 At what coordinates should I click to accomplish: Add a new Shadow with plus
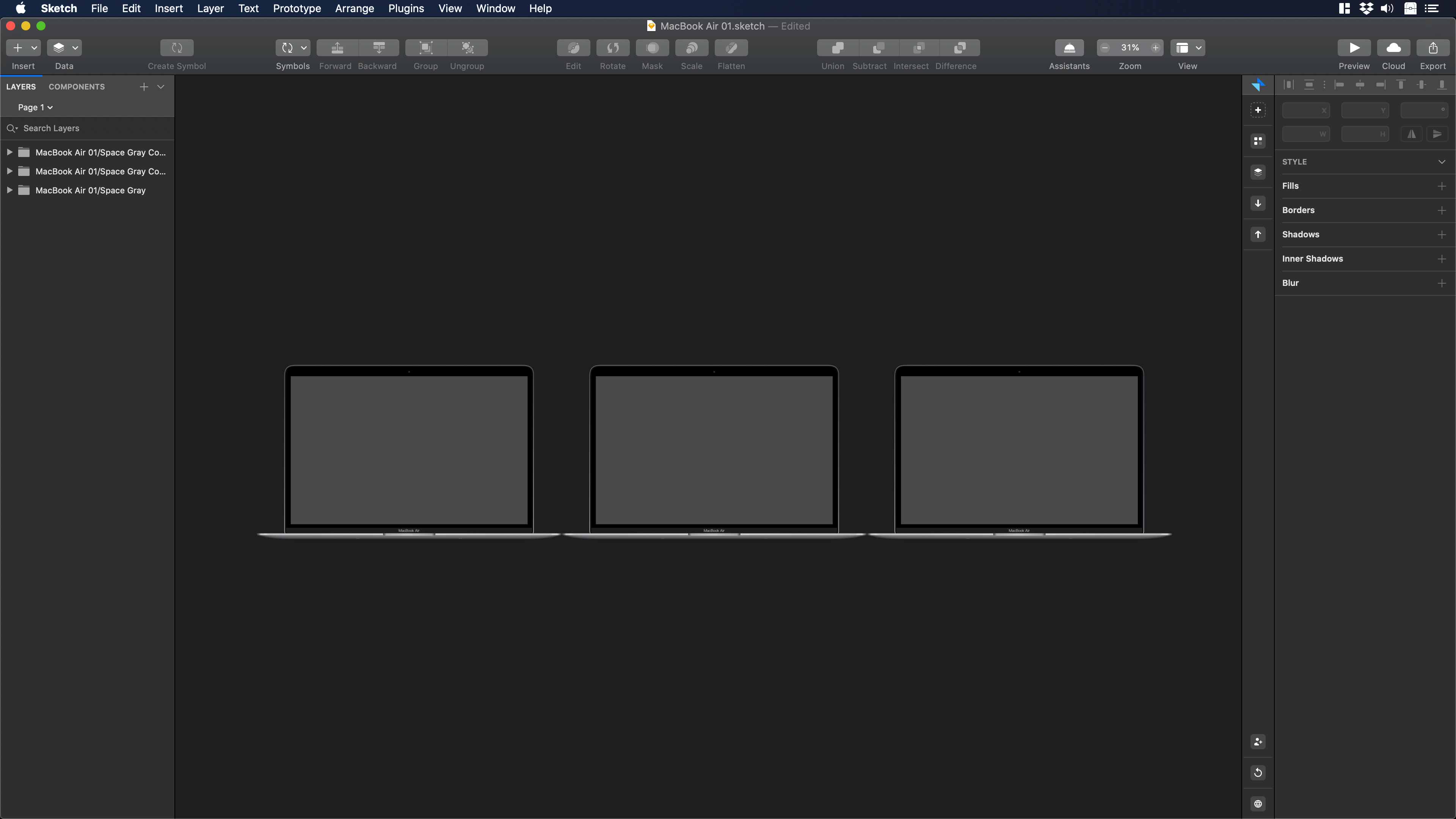(1441, 235)
